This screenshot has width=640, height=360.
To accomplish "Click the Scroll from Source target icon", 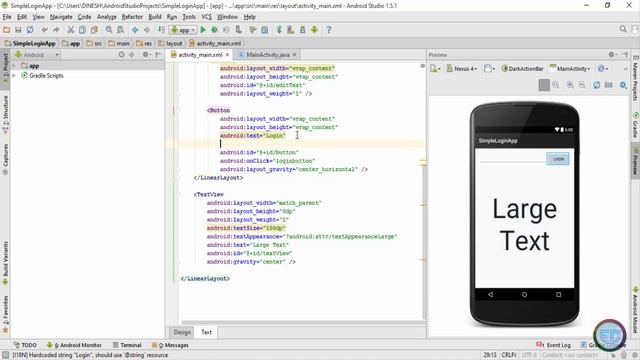I will [121, 54].
